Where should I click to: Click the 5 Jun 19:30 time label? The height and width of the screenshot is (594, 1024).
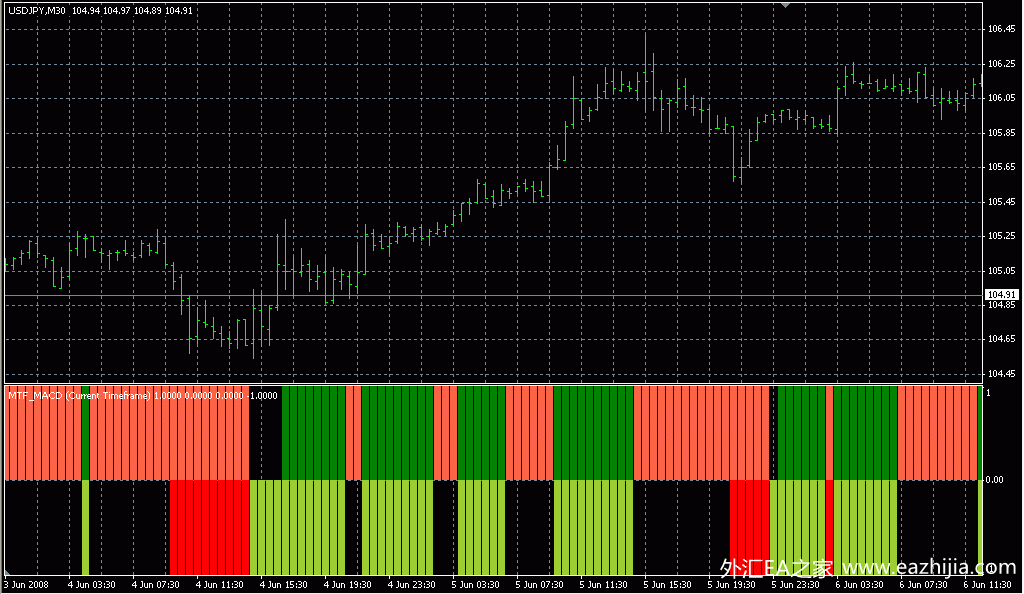[x=731, y=585]
